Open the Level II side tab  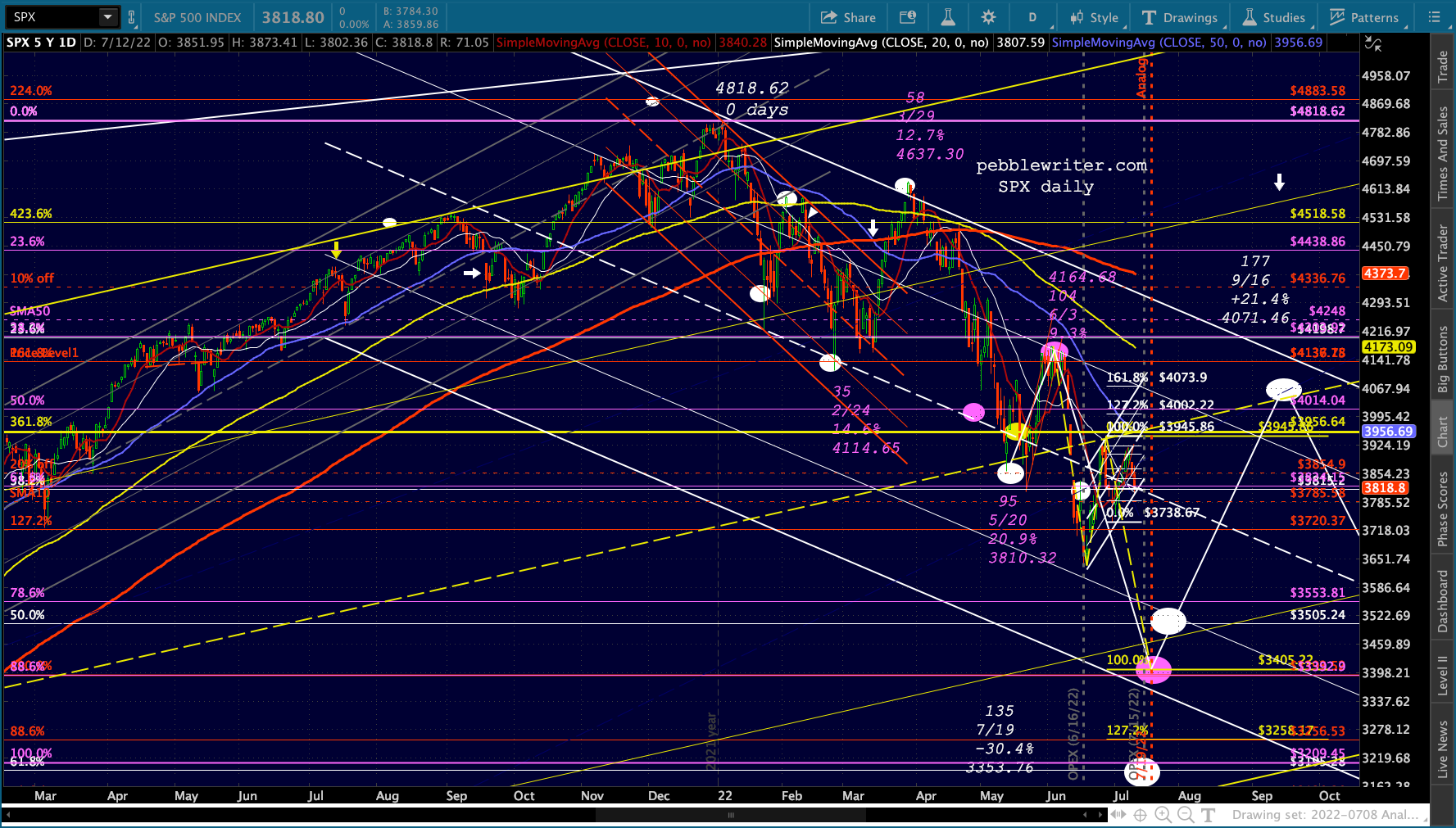(1443, 676)
